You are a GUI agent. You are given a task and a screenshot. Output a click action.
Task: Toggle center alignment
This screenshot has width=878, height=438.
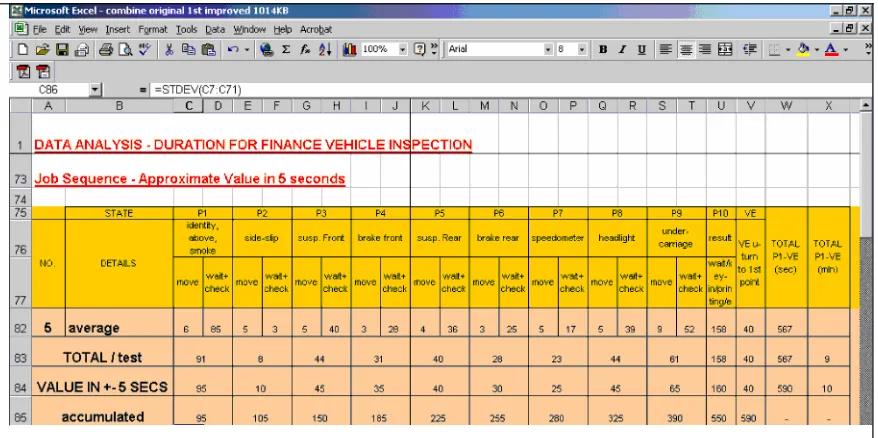pyautogui.click(x=685, y=50)
